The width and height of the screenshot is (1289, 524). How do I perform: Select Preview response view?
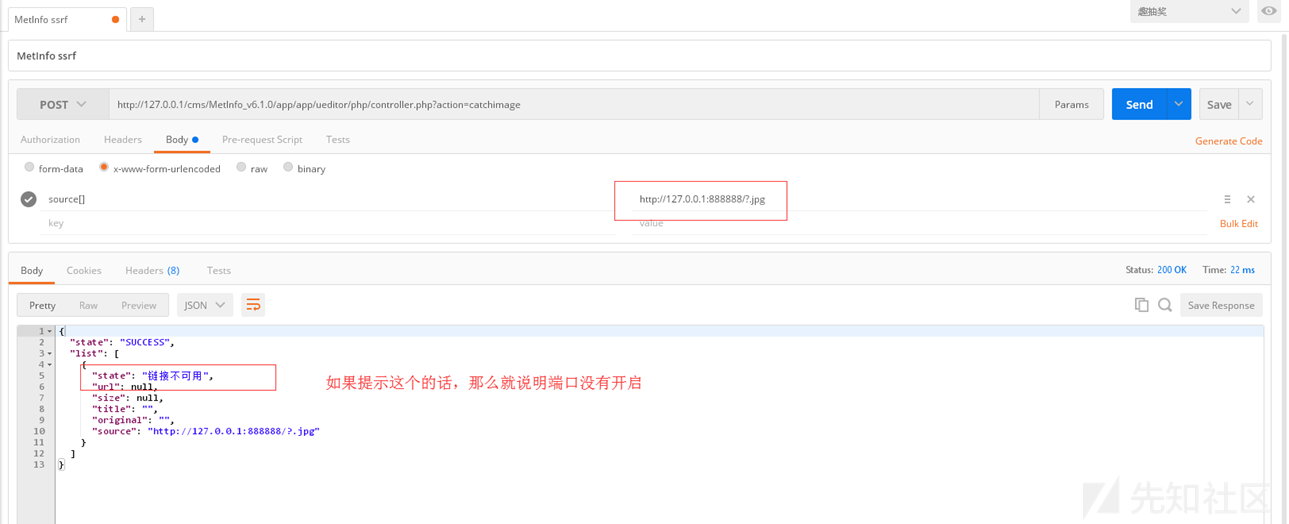pyautogui.click(x=139, y=305)
